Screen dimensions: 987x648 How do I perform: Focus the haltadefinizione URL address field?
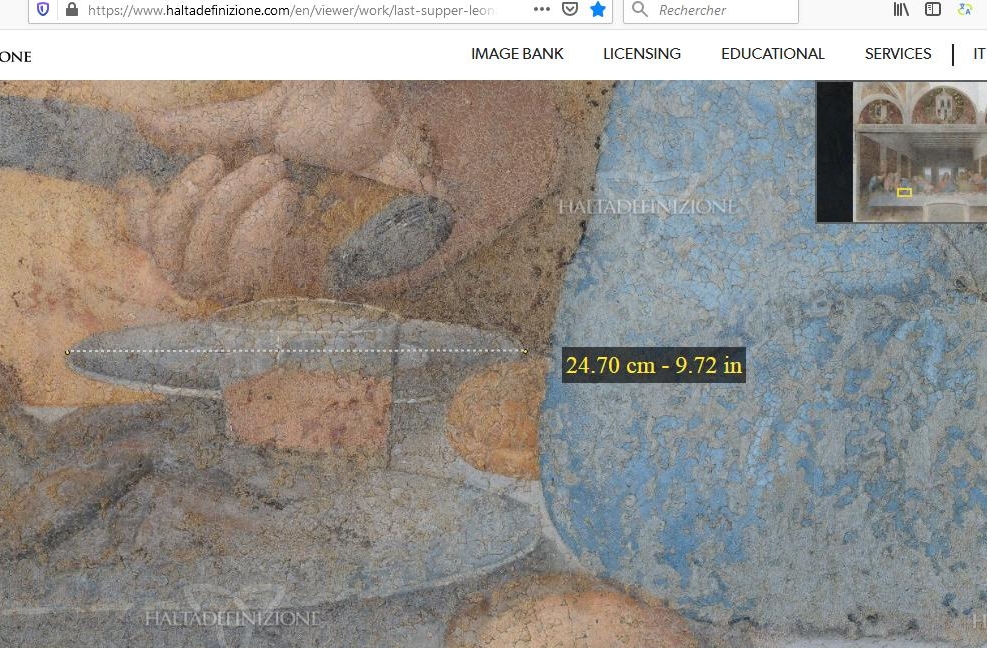coord(290,10)
